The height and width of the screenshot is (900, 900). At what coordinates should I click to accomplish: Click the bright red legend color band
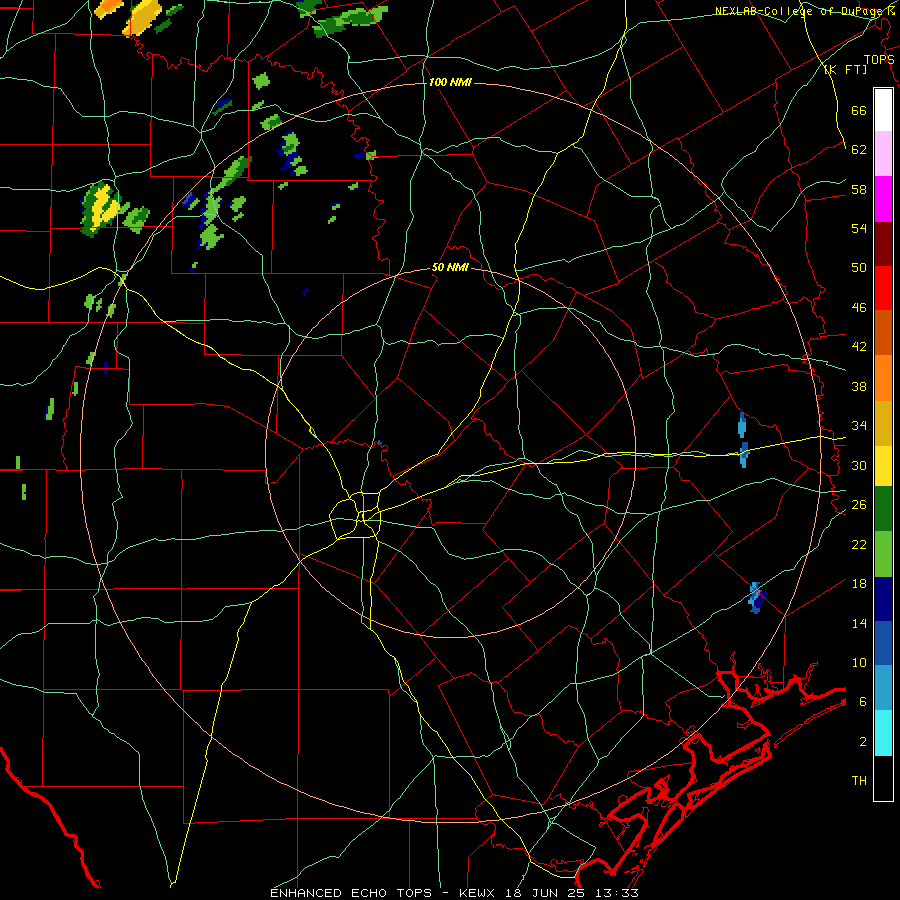click(883, 288)
